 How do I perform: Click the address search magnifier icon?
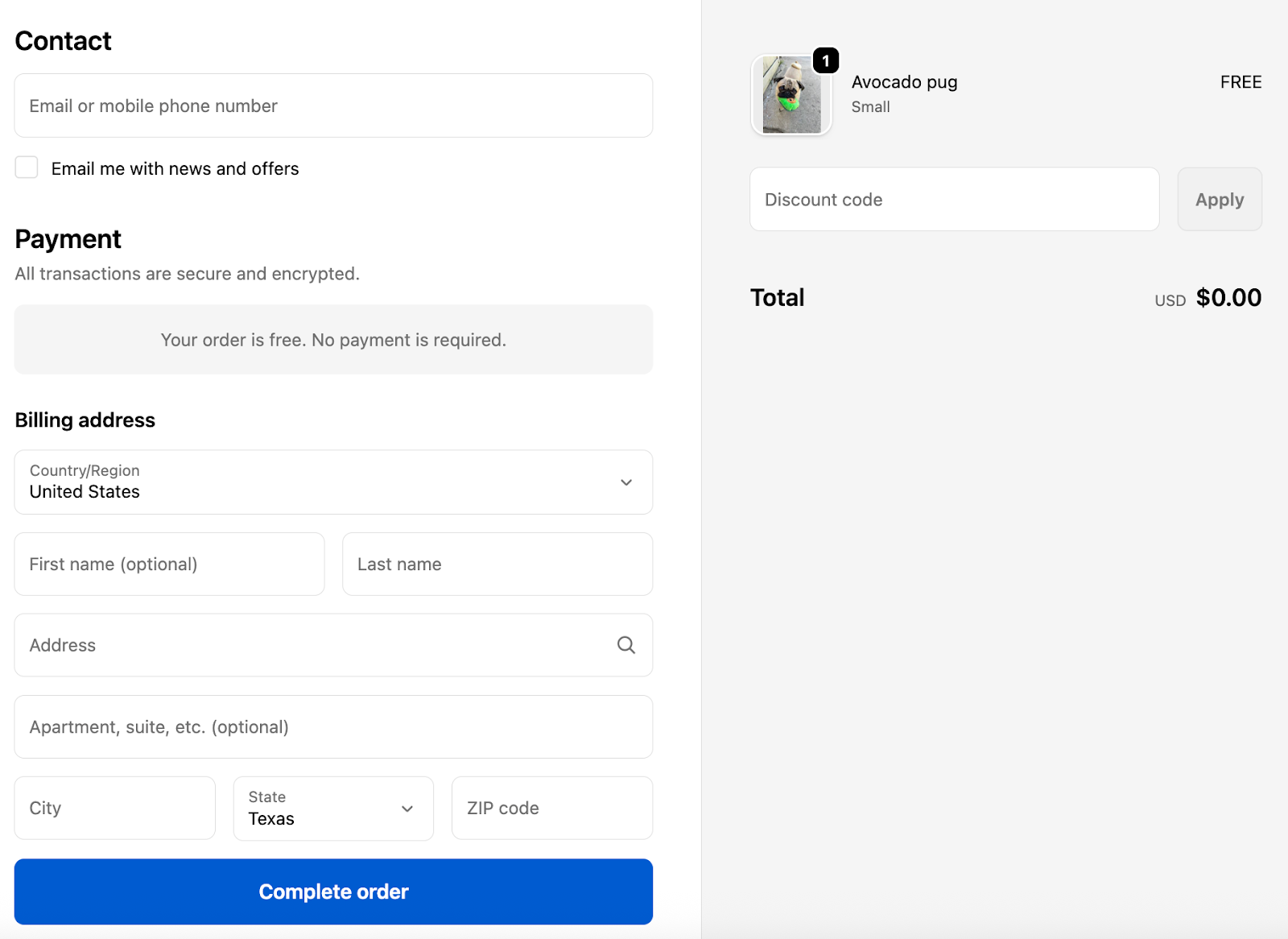coord(625,645)
